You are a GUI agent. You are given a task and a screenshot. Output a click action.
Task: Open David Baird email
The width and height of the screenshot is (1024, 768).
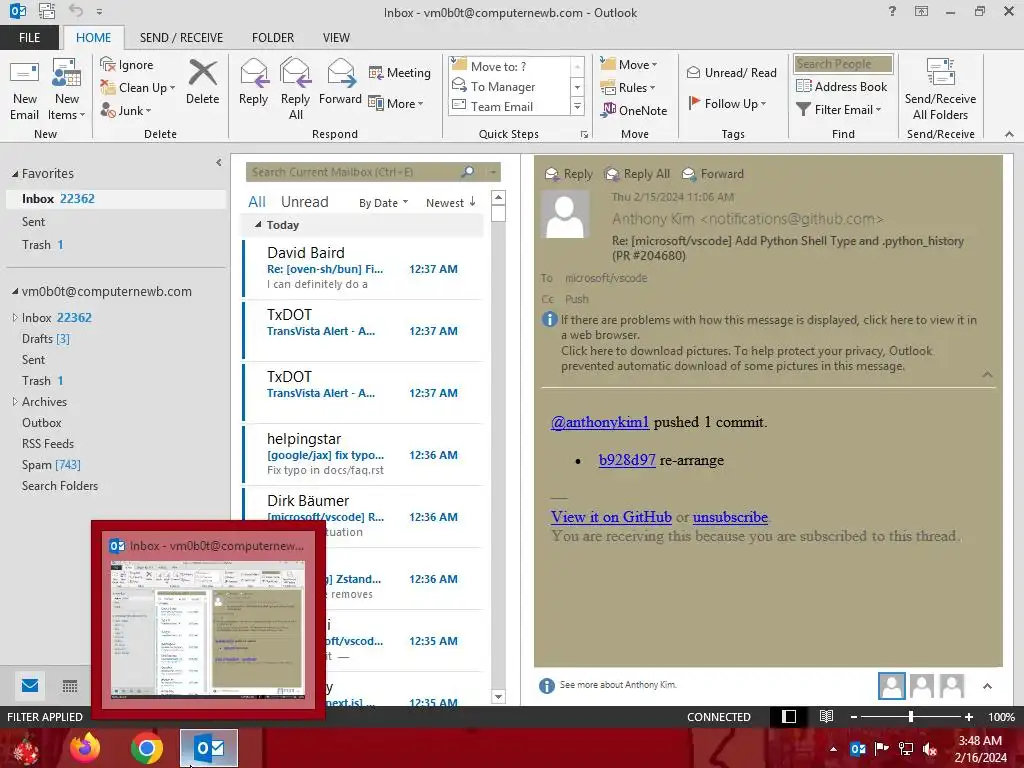click(x=362, y=268)
